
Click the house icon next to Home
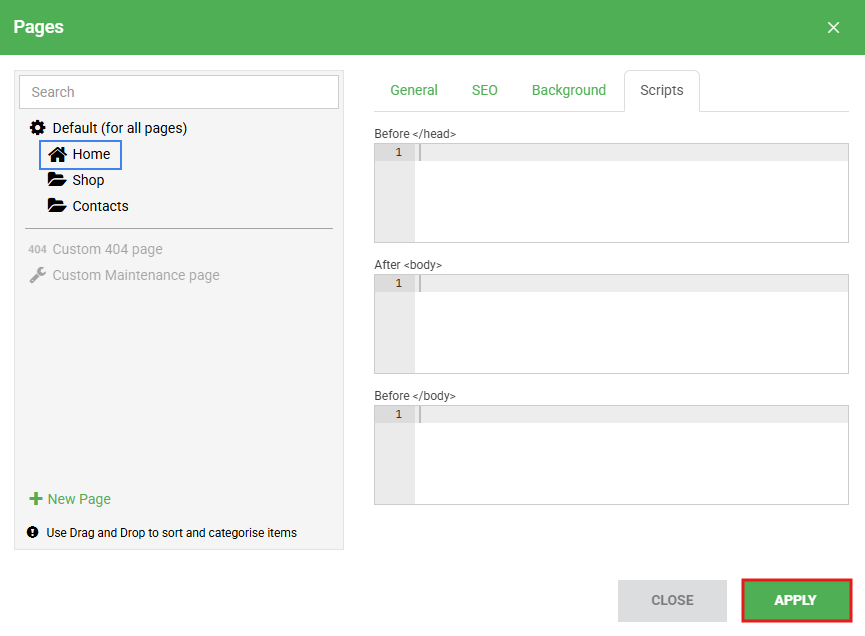point(57,154)
